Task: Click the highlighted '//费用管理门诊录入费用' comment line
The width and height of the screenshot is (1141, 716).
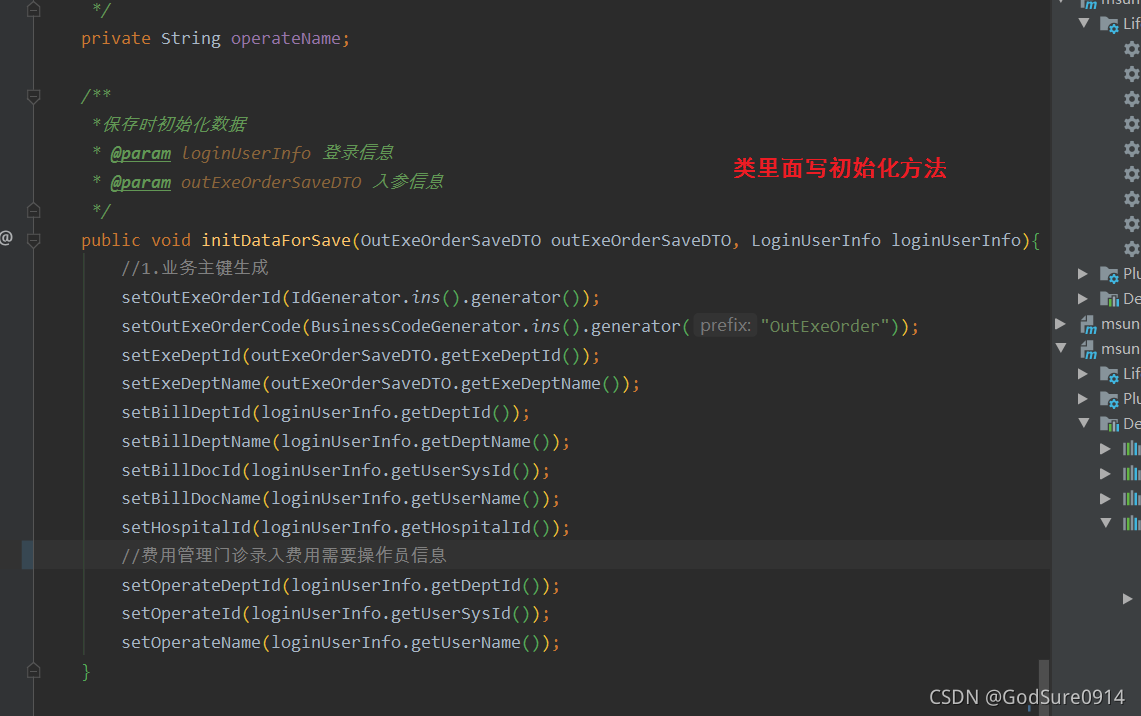Action: point(284,555)
